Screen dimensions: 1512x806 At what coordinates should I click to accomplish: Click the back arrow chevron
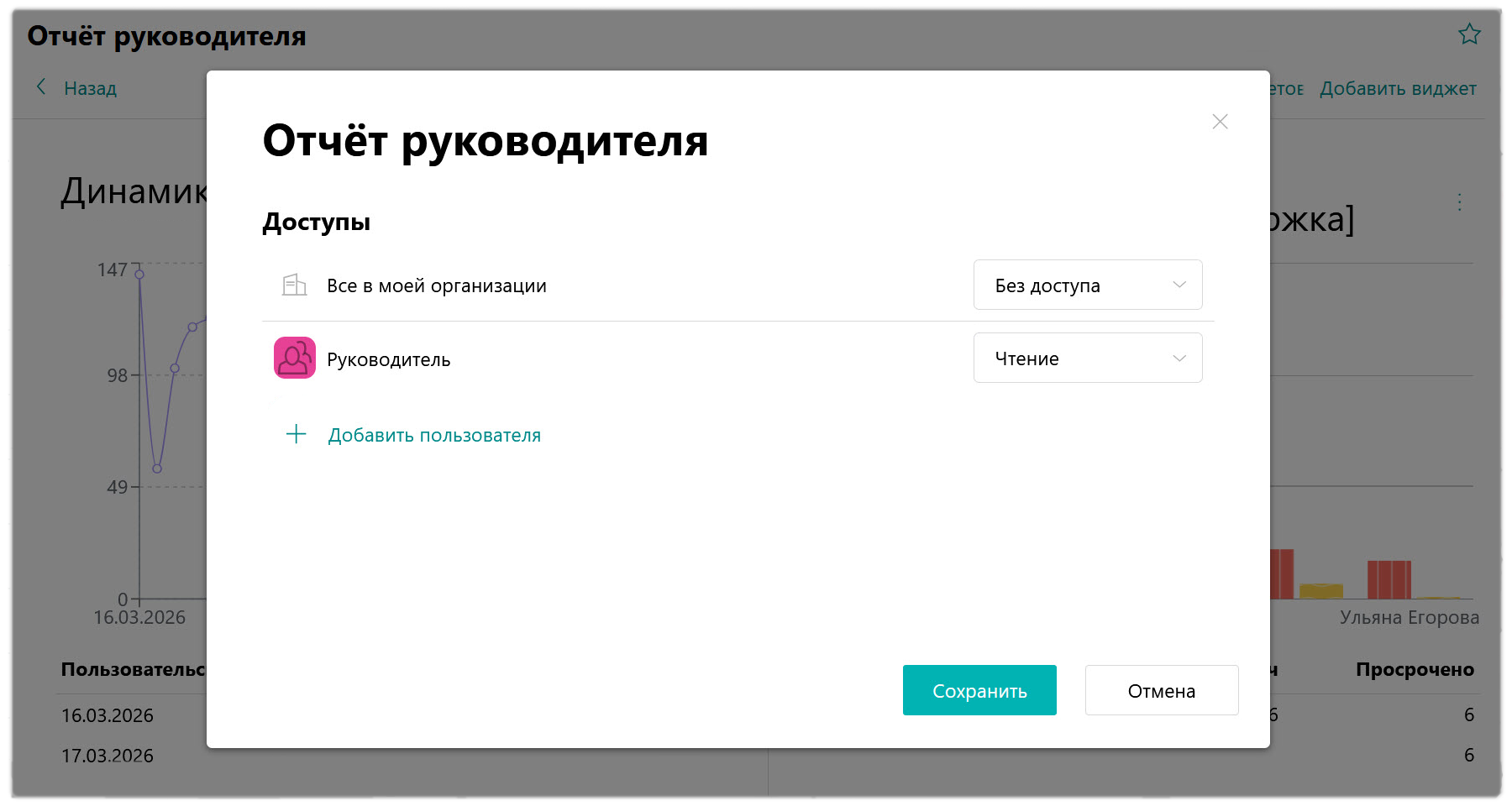click(41, 87)
